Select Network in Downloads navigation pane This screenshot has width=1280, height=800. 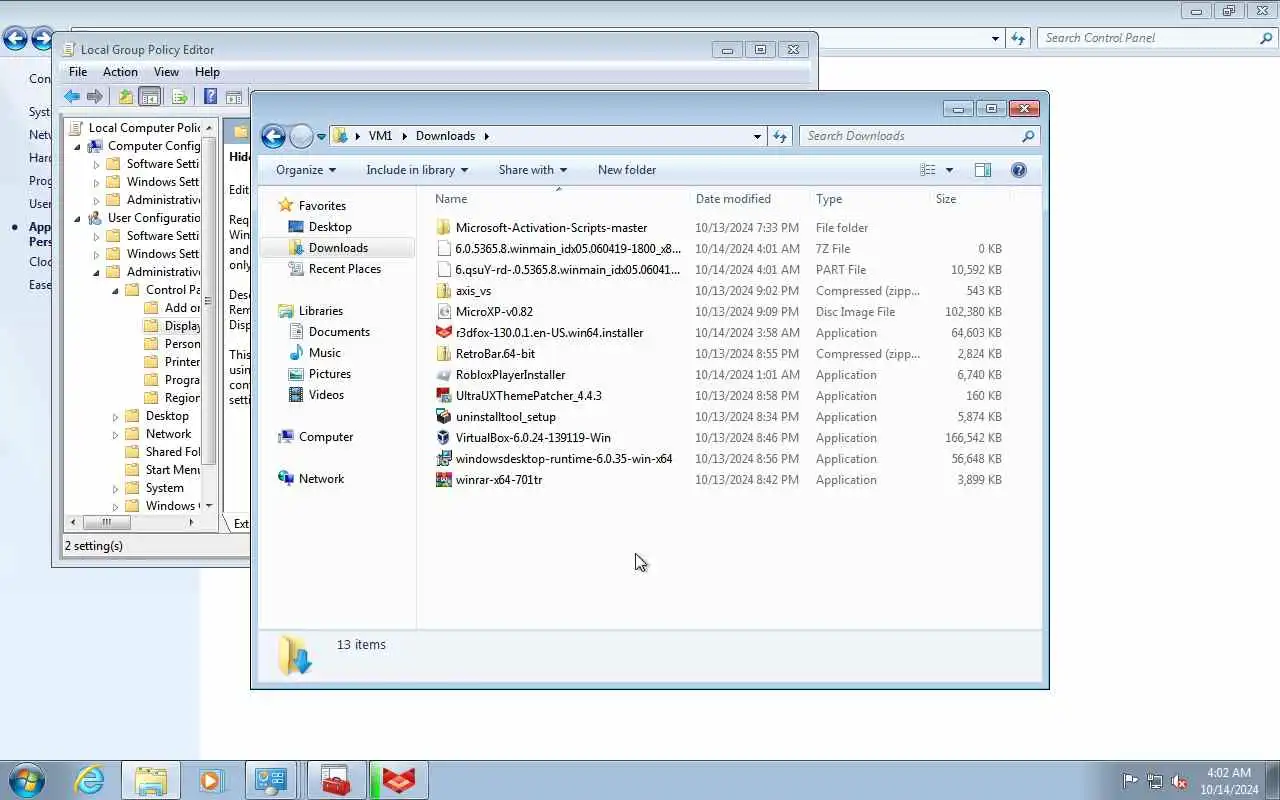tap(321, 479)
